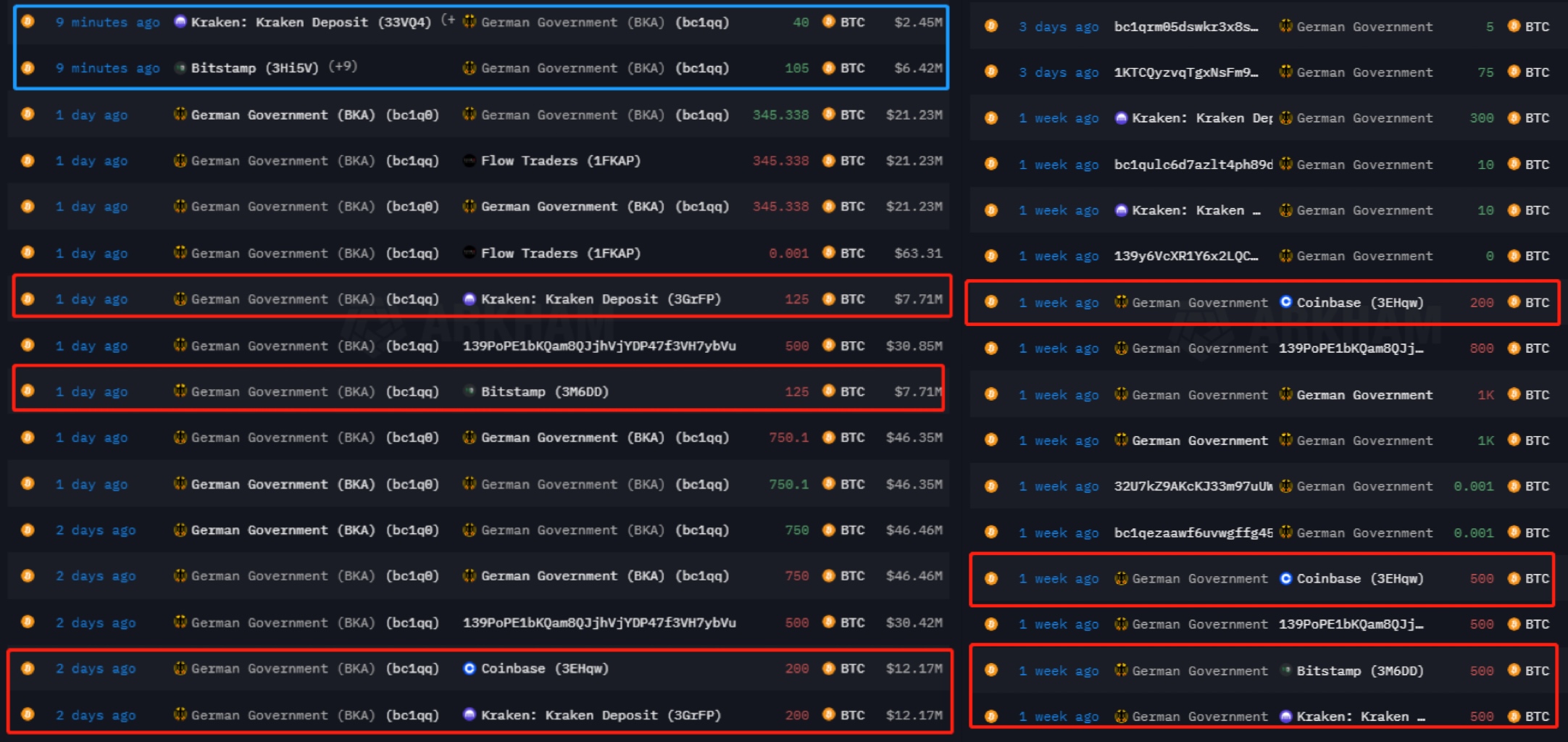Click the $63.31 value
The width and height of the screenshot is (1568, 742).
918,254
